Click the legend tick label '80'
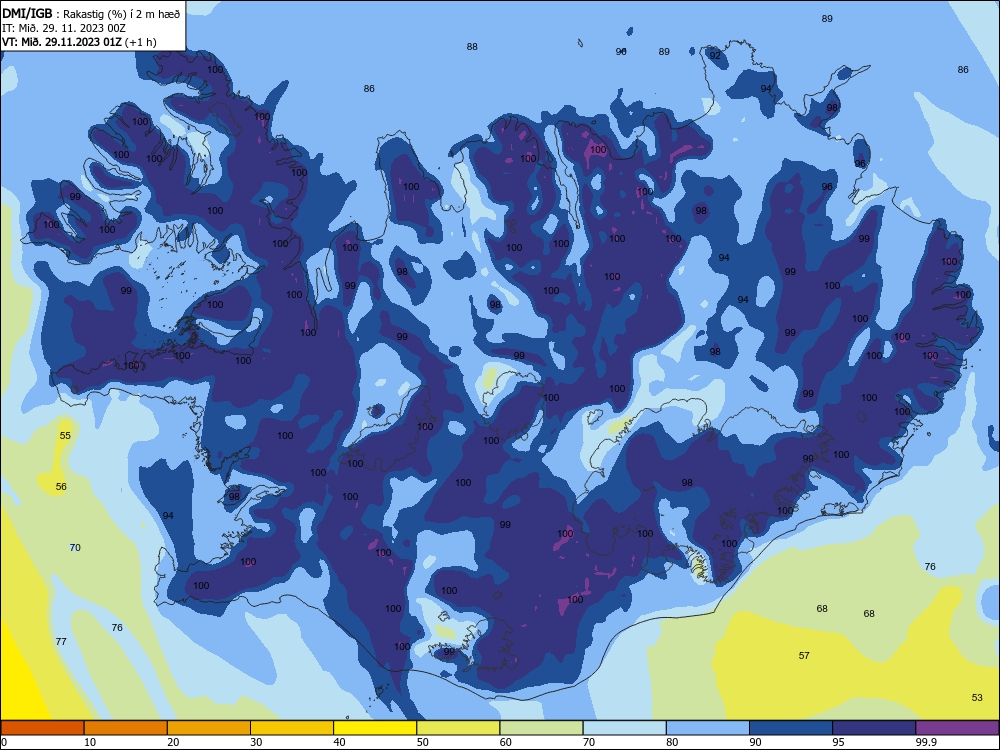This screenshot has height=750, width=1000. pyautogui.click(x=672, y=742)
